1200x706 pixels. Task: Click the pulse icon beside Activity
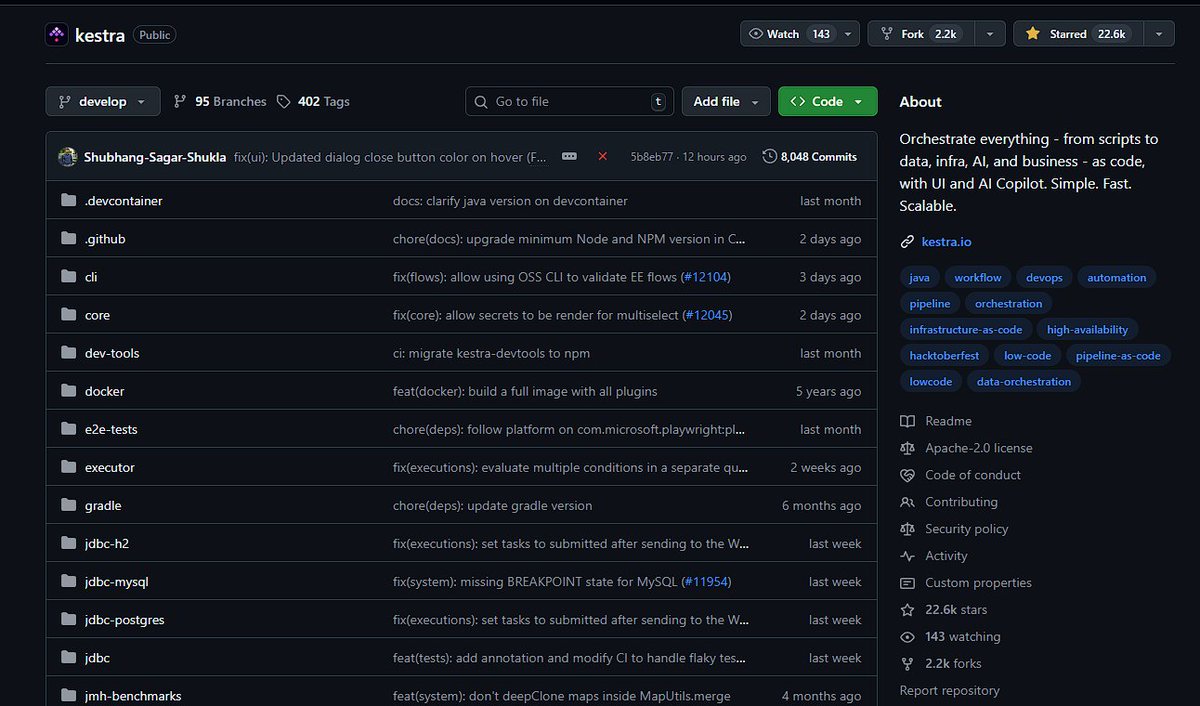click(907, 556)
